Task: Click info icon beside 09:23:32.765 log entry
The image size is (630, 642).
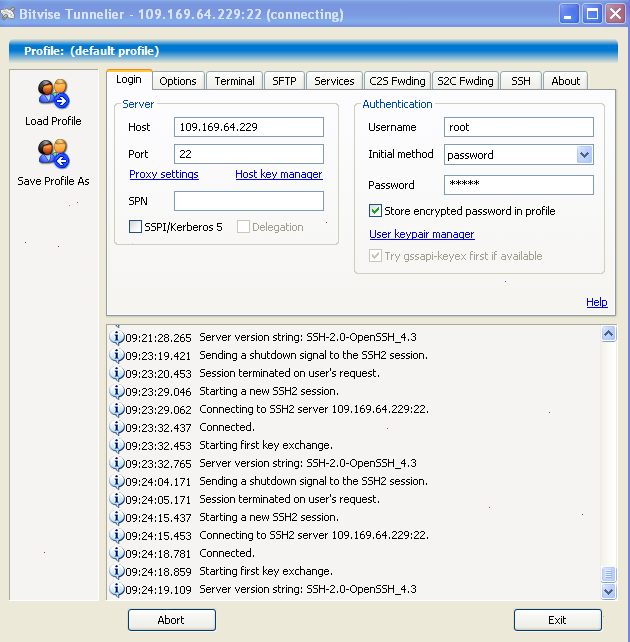Action: coord(117,463)
